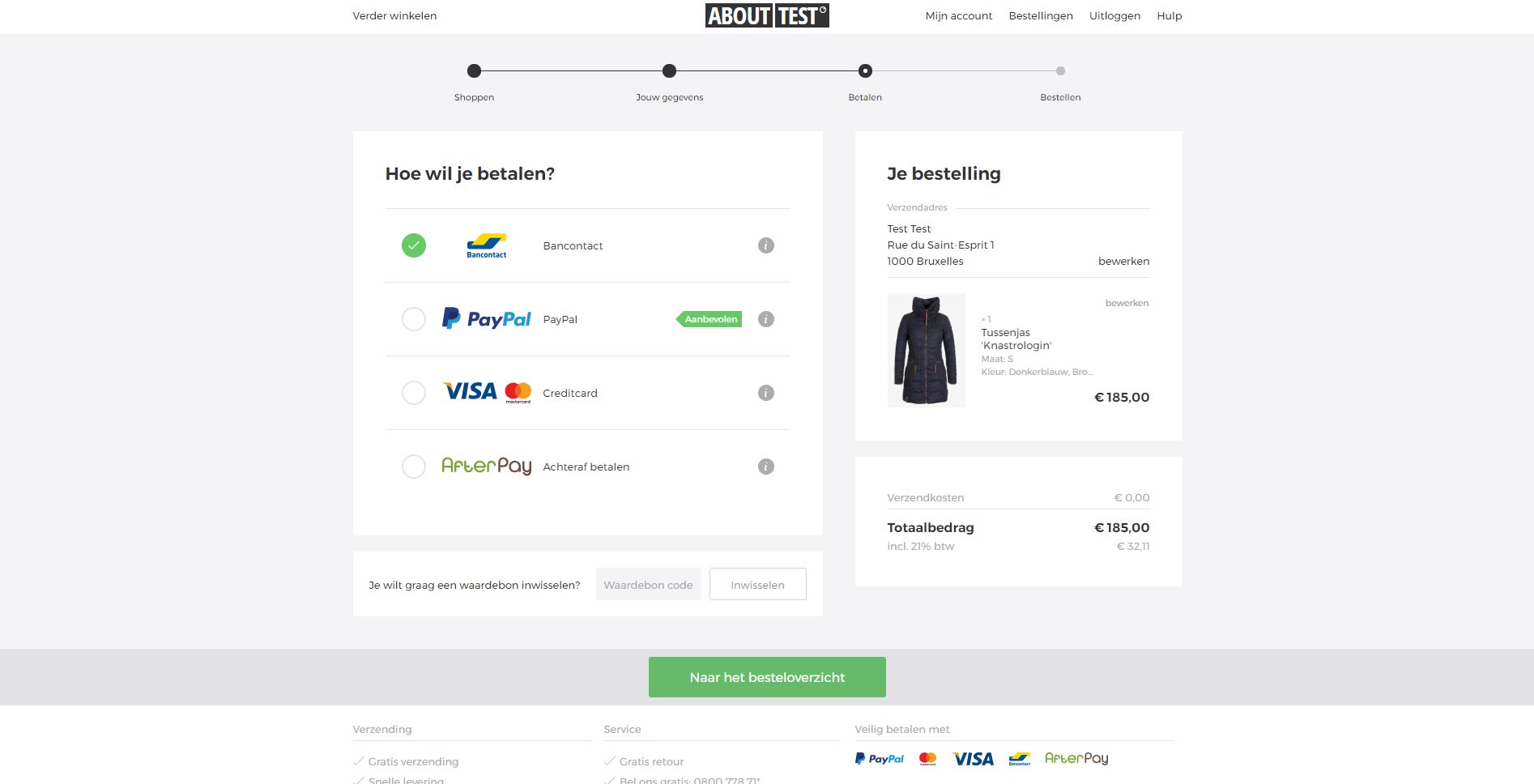The image size is (1534, 784).
Task: Click the AfterPay logo in payment options
Action: point(486,467)
